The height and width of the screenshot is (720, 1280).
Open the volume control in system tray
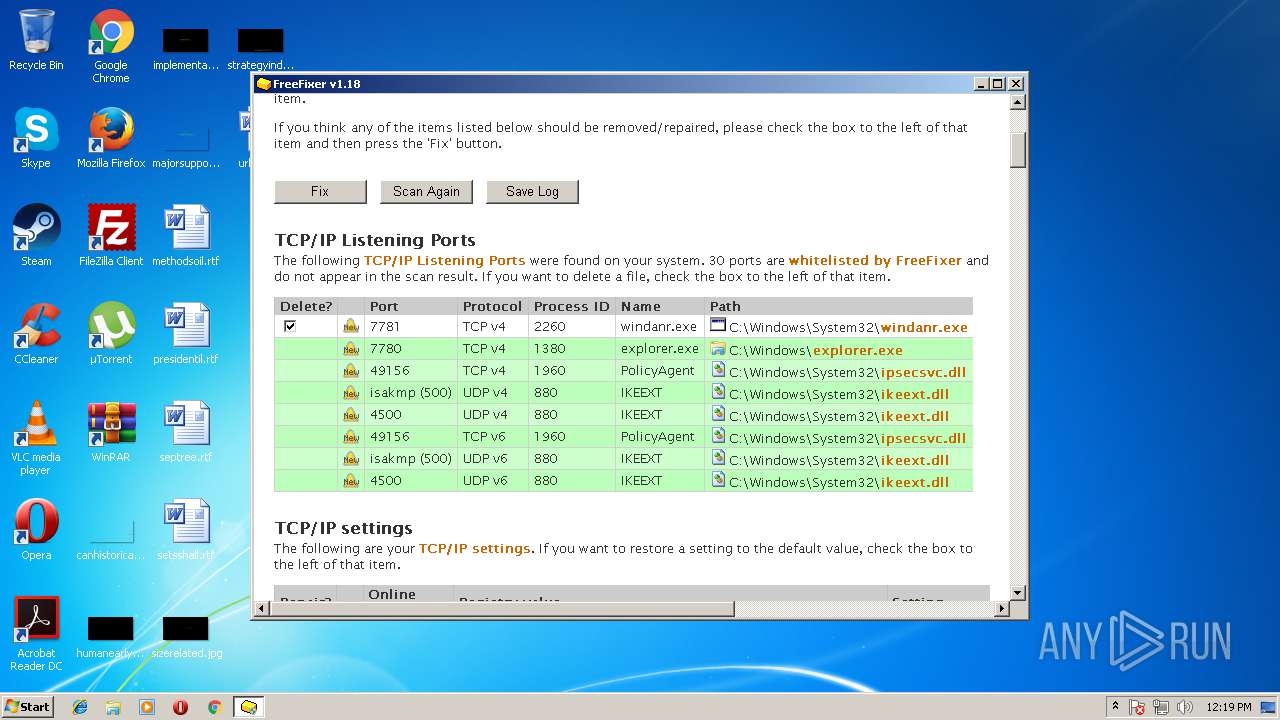tap(1185, 707)
